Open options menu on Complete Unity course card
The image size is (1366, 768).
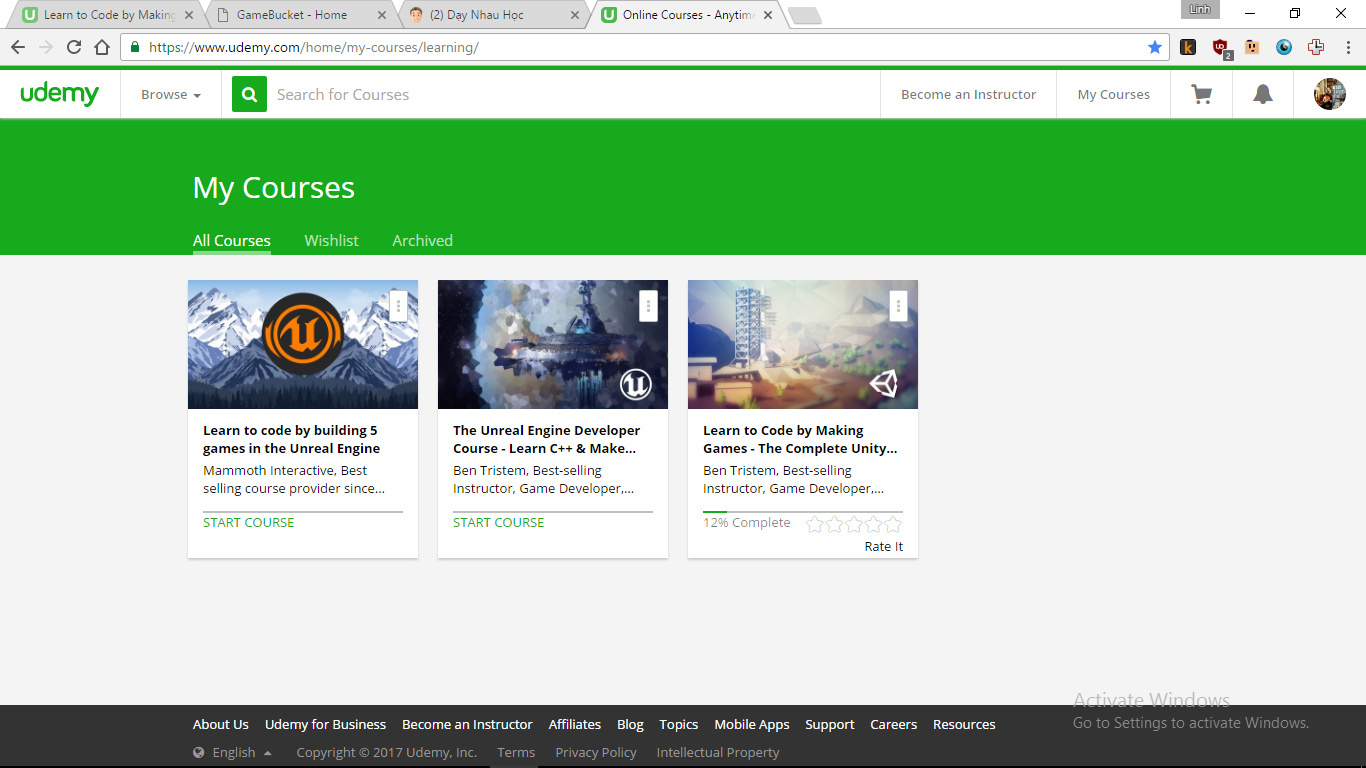point(898,306)
